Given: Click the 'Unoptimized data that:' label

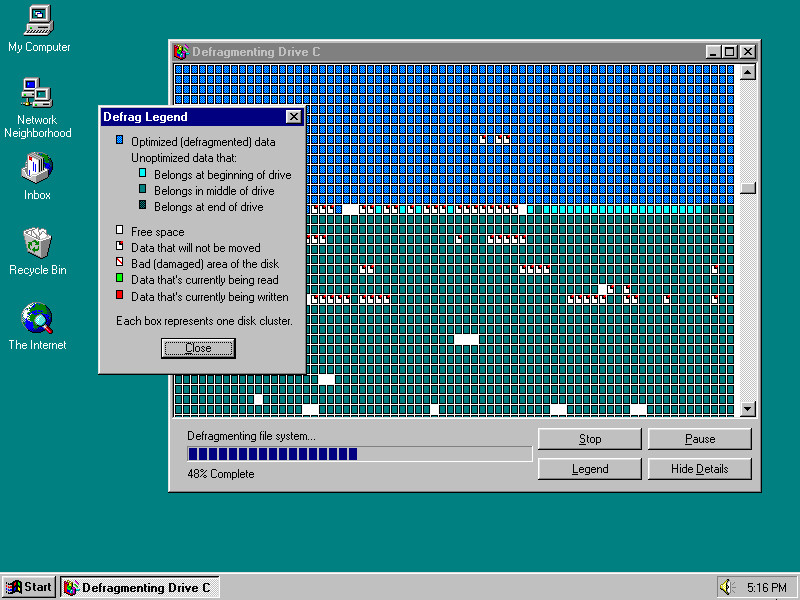Looking at the screenshot, I should (x=184, y=158).
